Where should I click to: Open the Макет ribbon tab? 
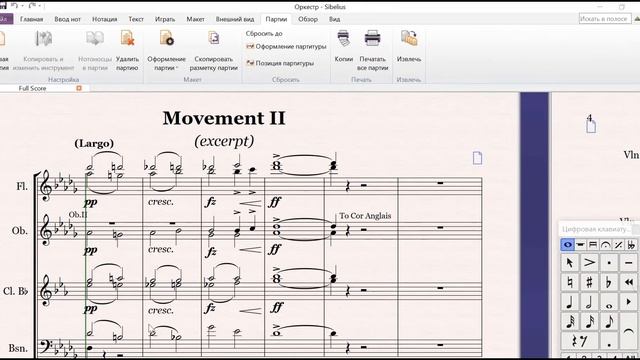pos(196,19)
